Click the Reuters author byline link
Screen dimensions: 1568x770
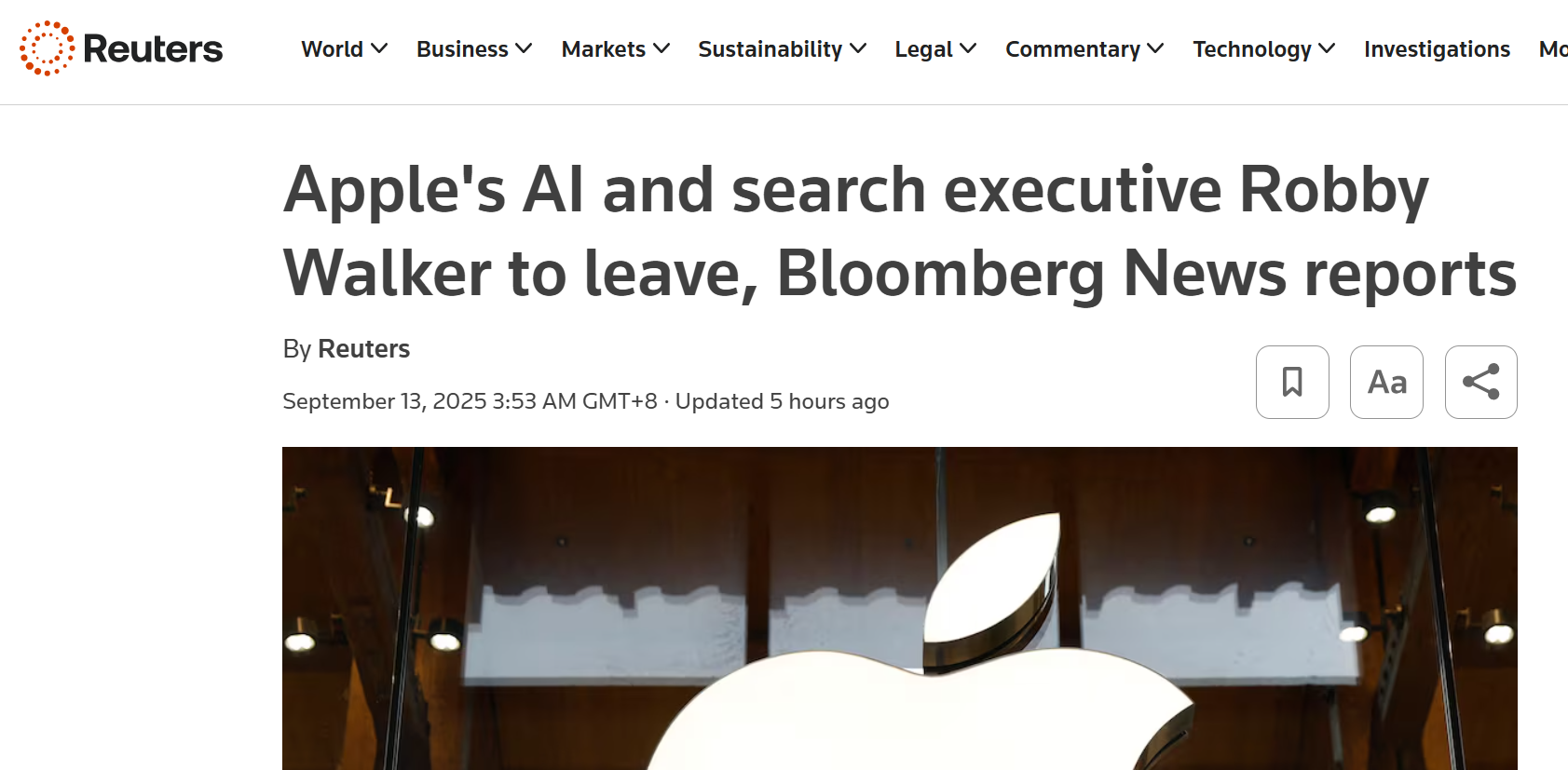363,348
